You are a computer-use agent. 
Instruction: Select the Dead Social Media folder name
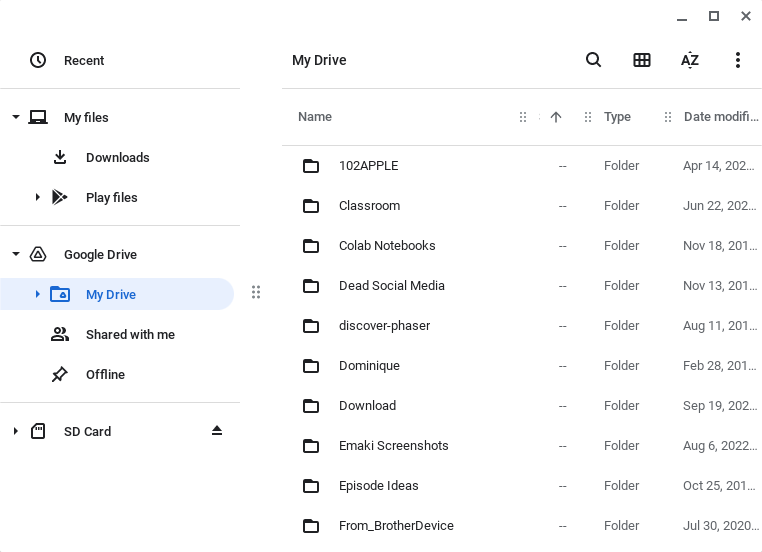click(x=392, y=286)
